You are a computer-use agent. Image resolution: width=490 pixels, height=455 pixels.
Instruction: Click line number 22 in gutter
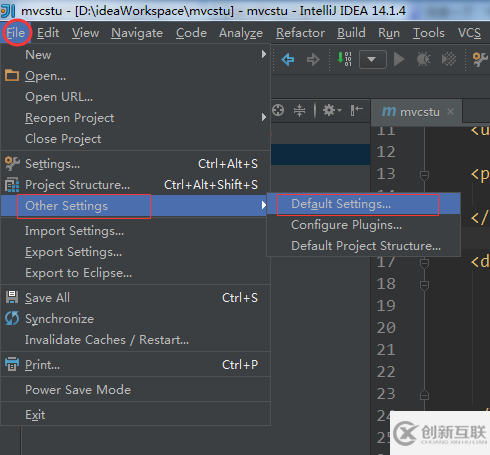[386, 372]
